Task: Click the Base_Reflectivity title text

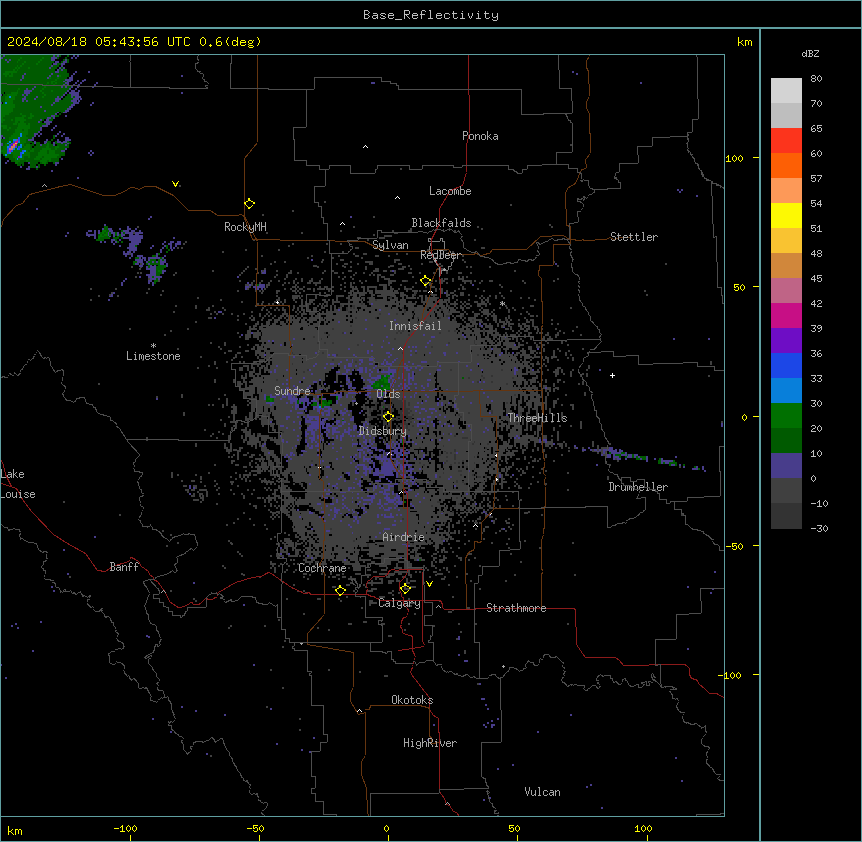Action: (x=431, y=15)
